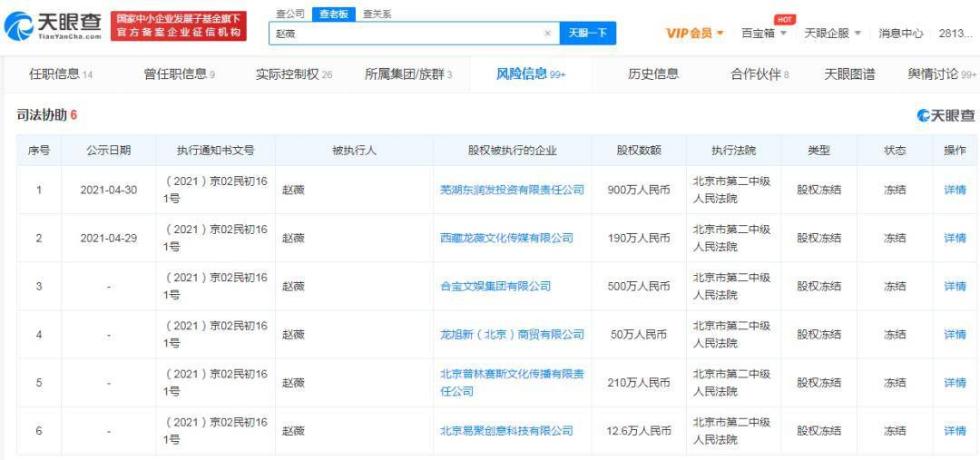980x460 pixels.
Task: Select the 查公司 search tab
Action: [x=290, y=13]
